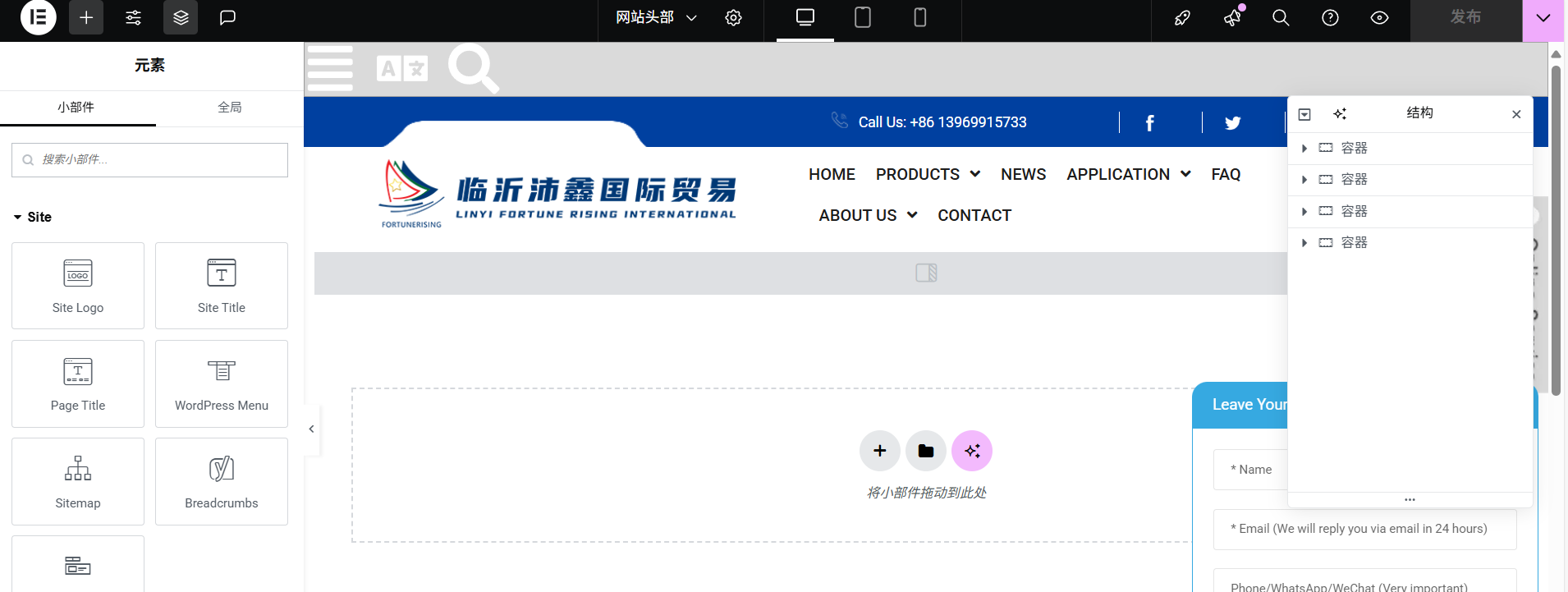Viewport: 1568px width, 592px height.
Task: Expand the first 容器 in structure panel
Action: pos(1304,149)
